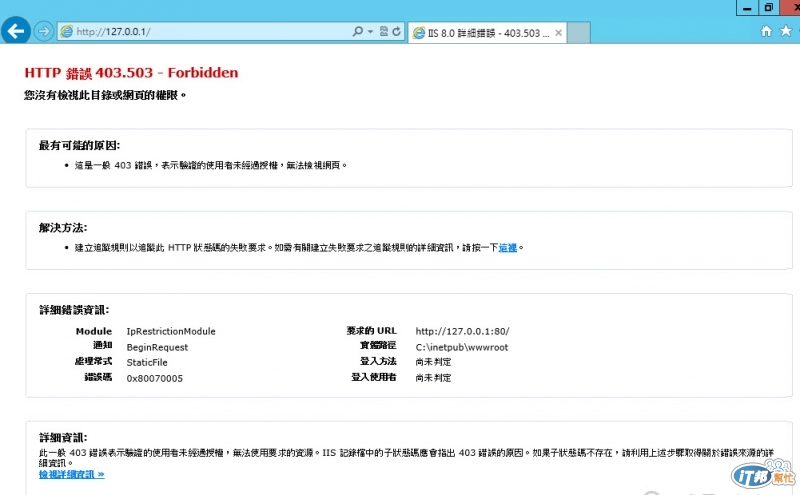Click the forward navigation arrow
800x495 pixels.
[x=44, y=32]
